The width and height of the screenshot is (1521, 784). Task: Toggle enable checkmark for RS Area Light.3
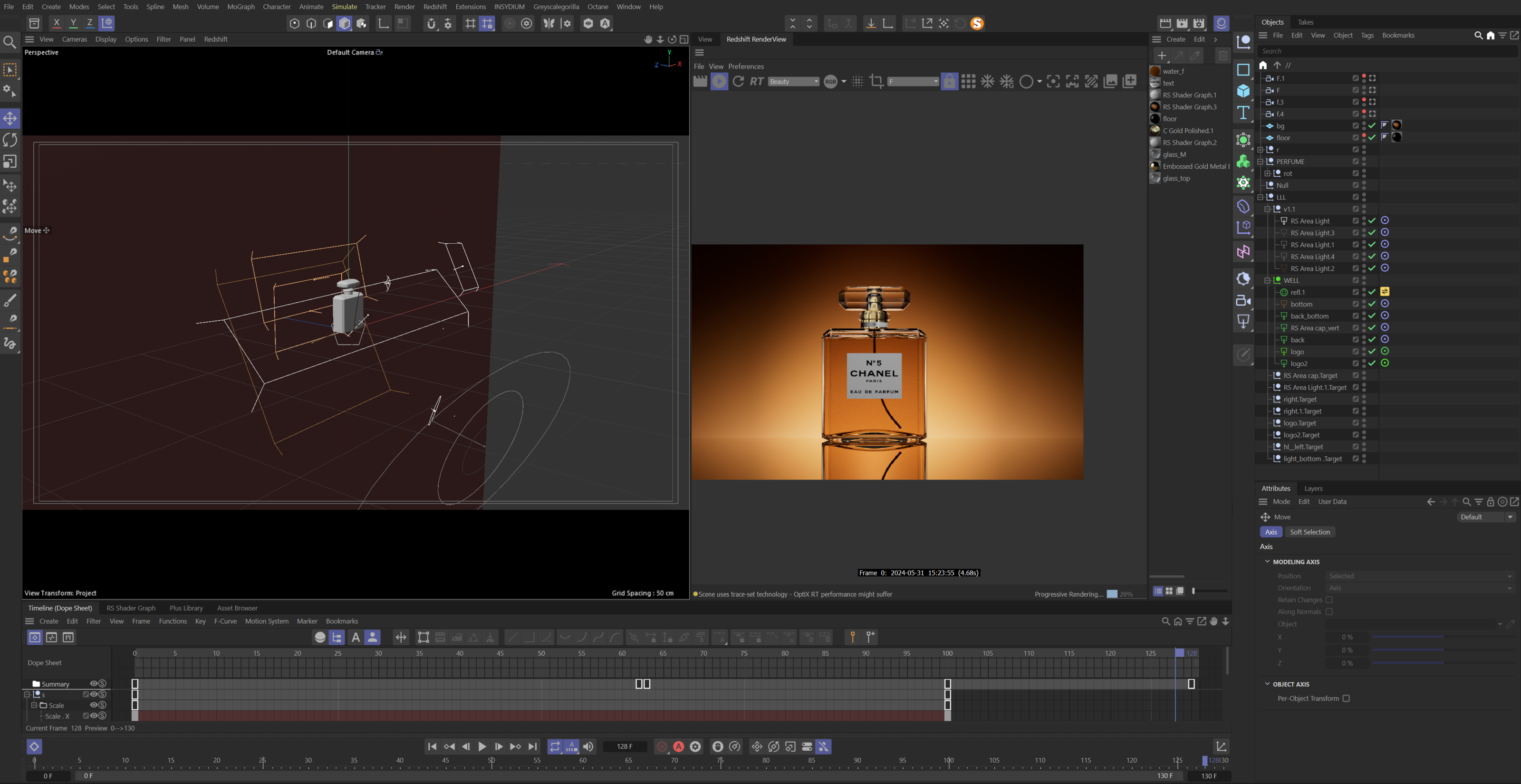(1372, 233)
